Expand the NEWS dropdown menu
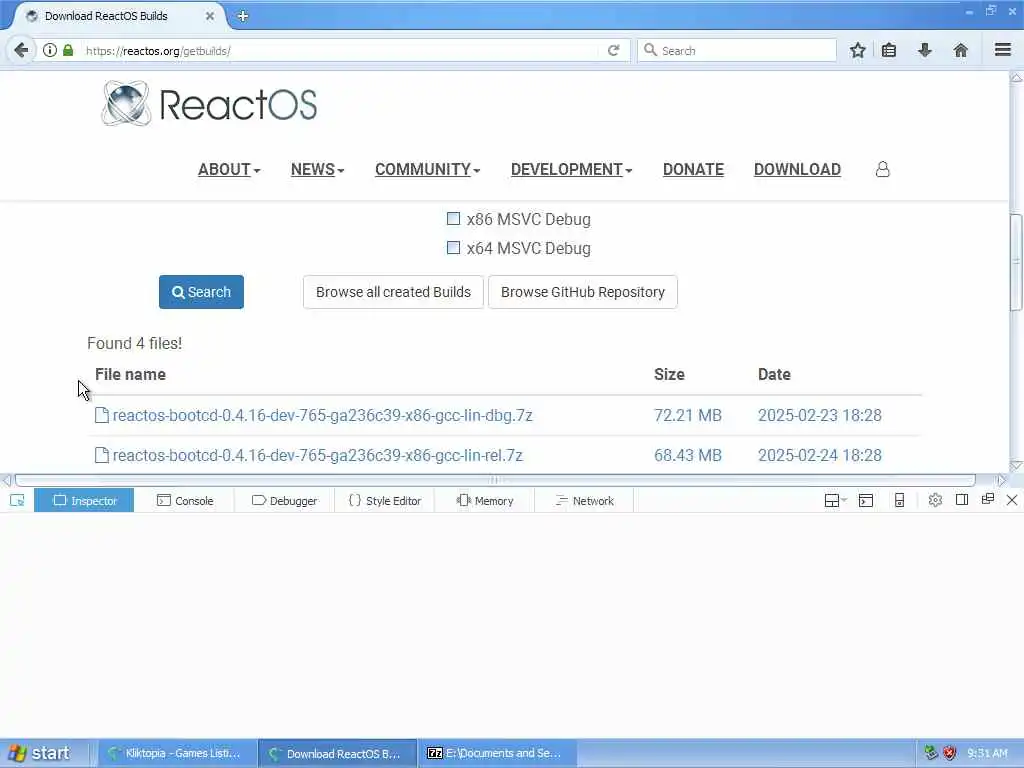 click(x=317, y=169)
